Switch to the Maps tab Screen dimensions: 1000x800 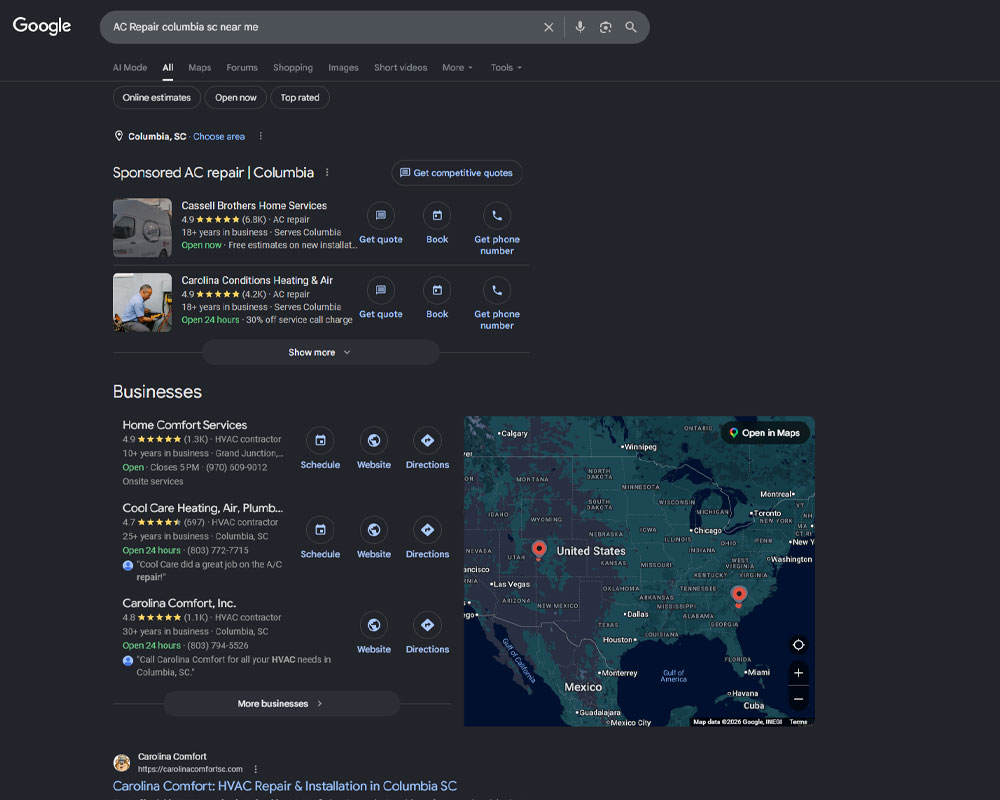point(200,68)
